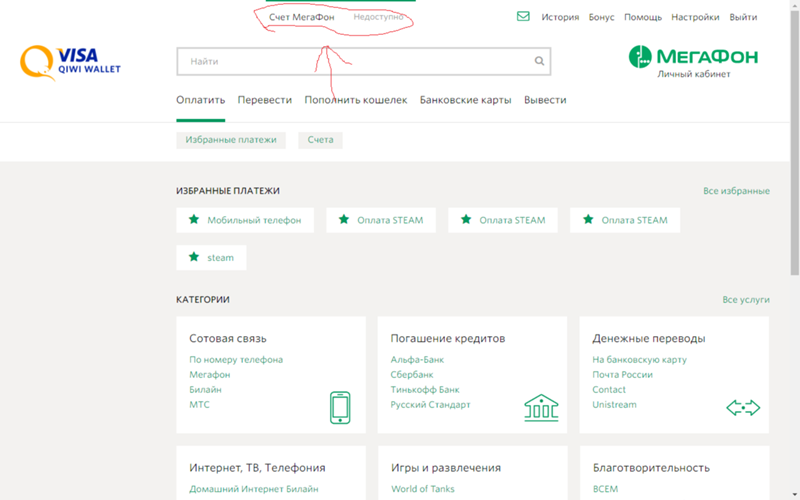Viewport: 800px width, 500px height.
Task: Select the Счет МегаФон account
Action: click(302, 17)
